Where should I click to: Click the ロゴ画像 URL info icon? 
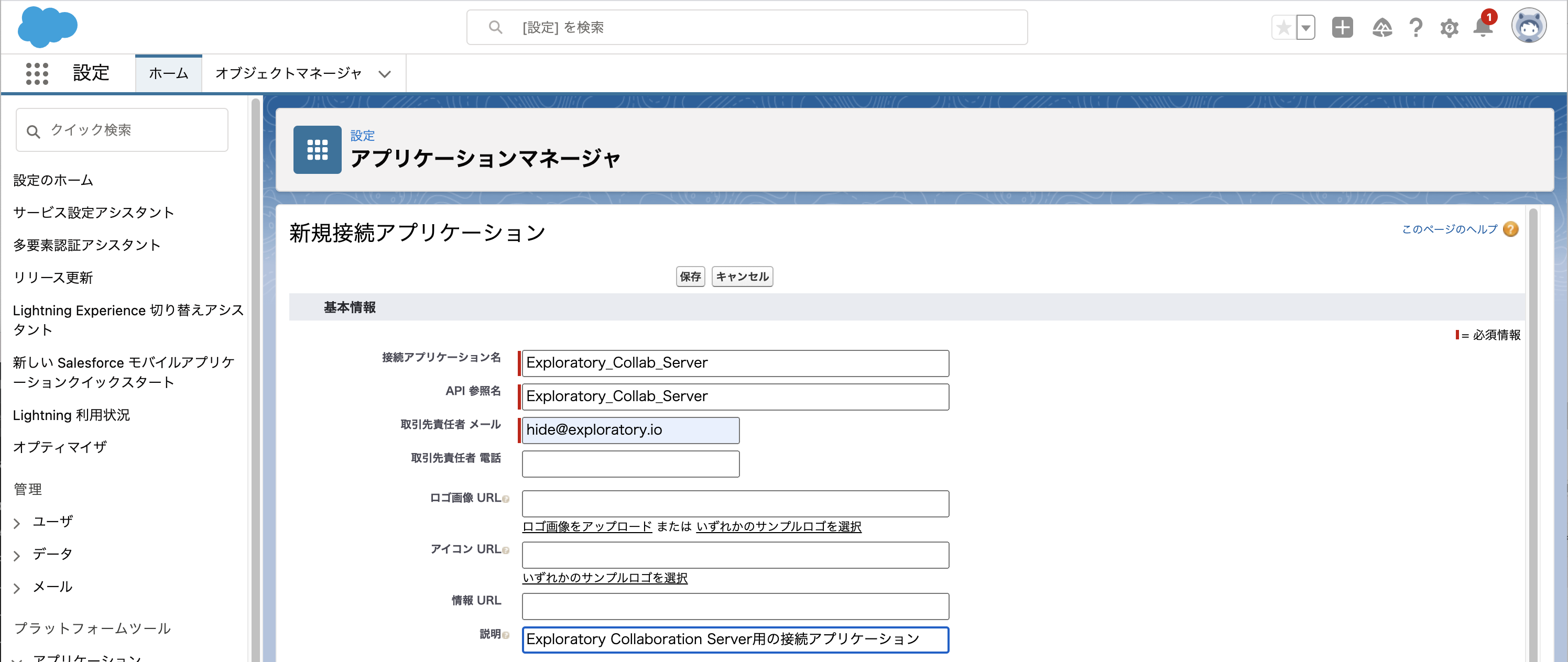506,499
